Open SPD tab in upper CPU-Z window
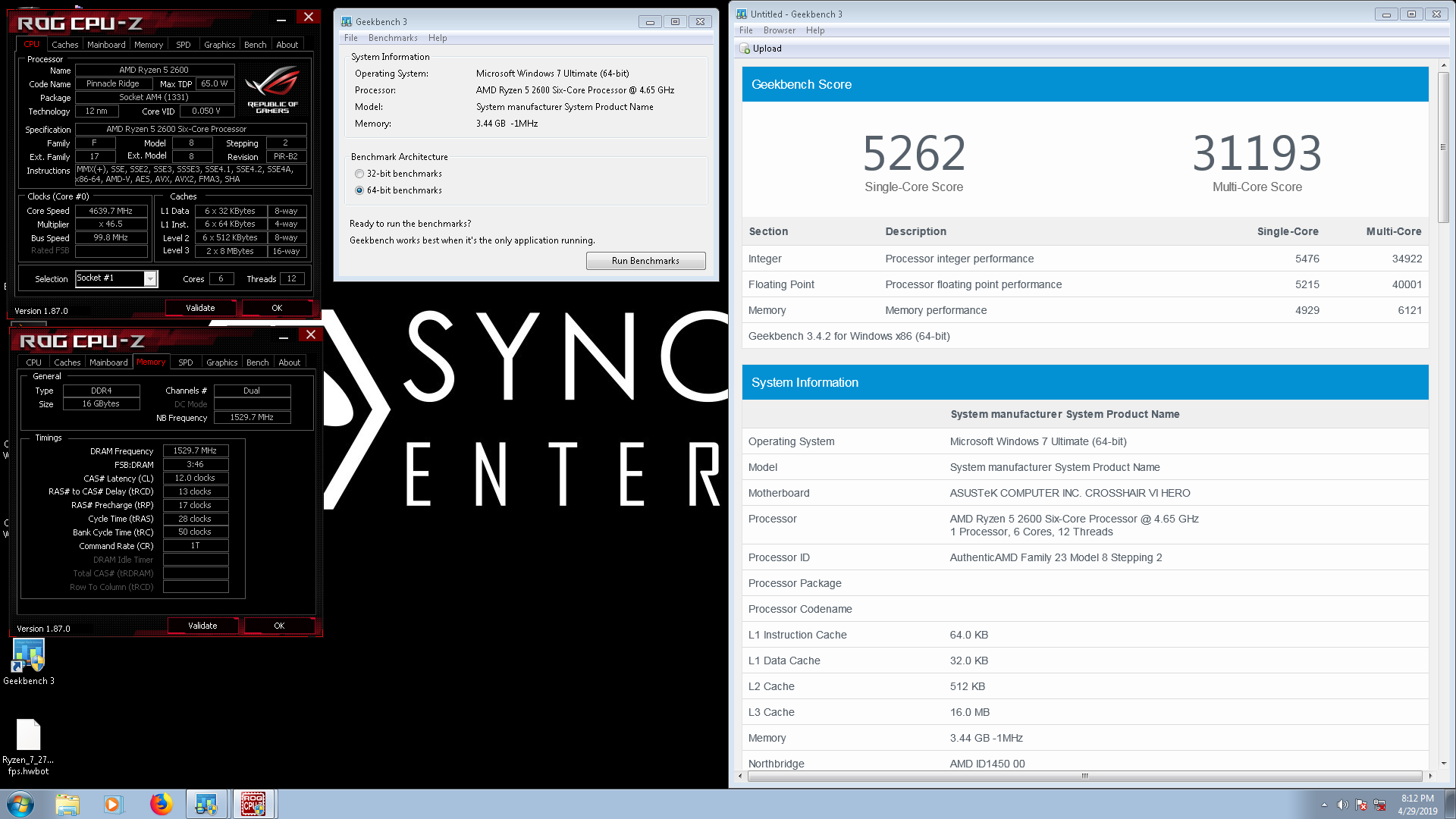This screenshot has height=819, width=1456. tap(184, 45)
